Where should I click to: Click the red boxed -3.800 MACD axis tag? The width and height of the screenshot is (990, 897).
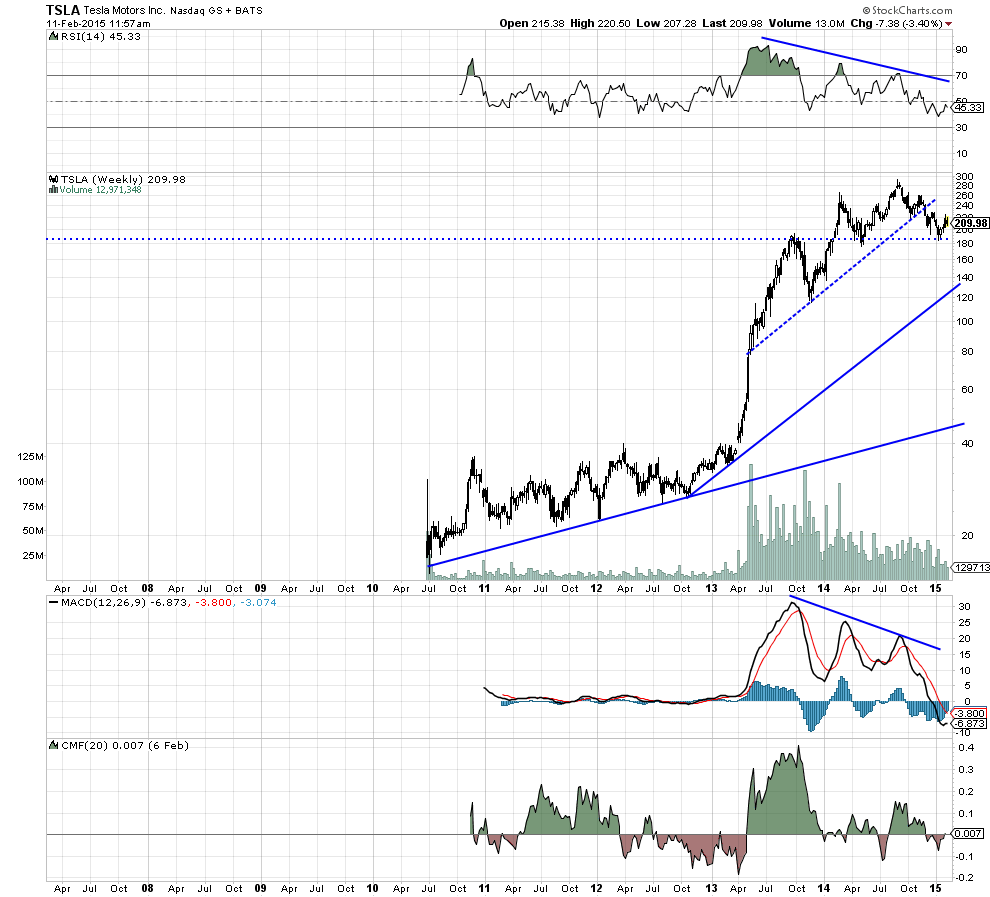point(968,714)
